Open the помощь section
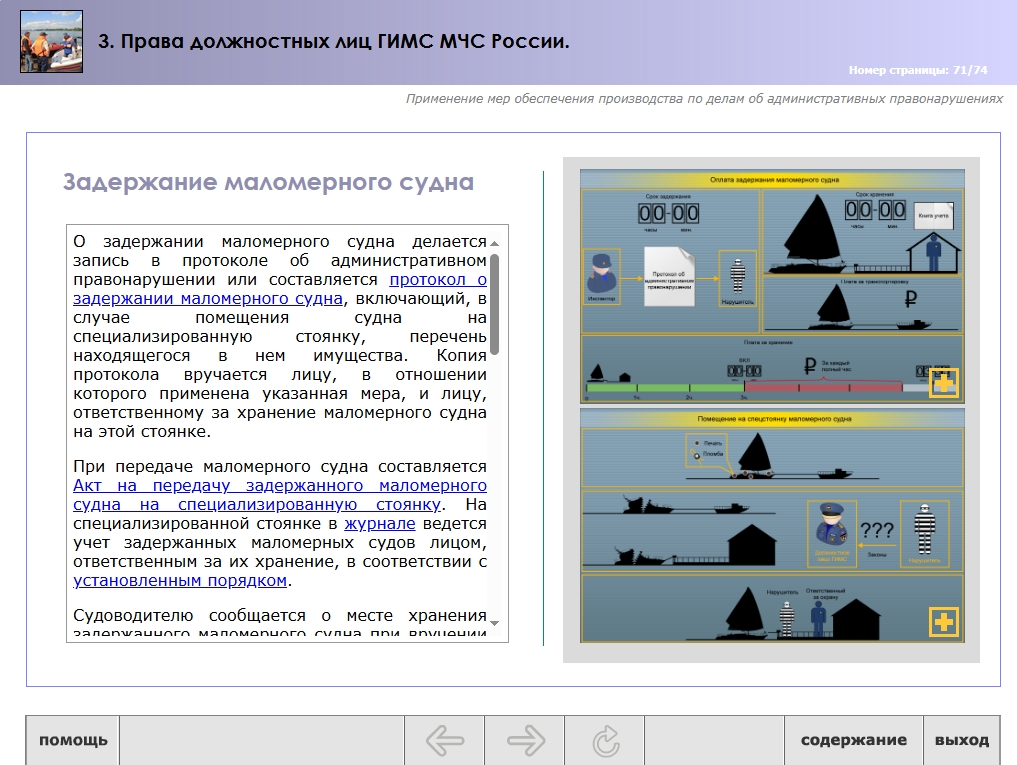The width and height of the screenshot is (1017, 765). point(73,741)
